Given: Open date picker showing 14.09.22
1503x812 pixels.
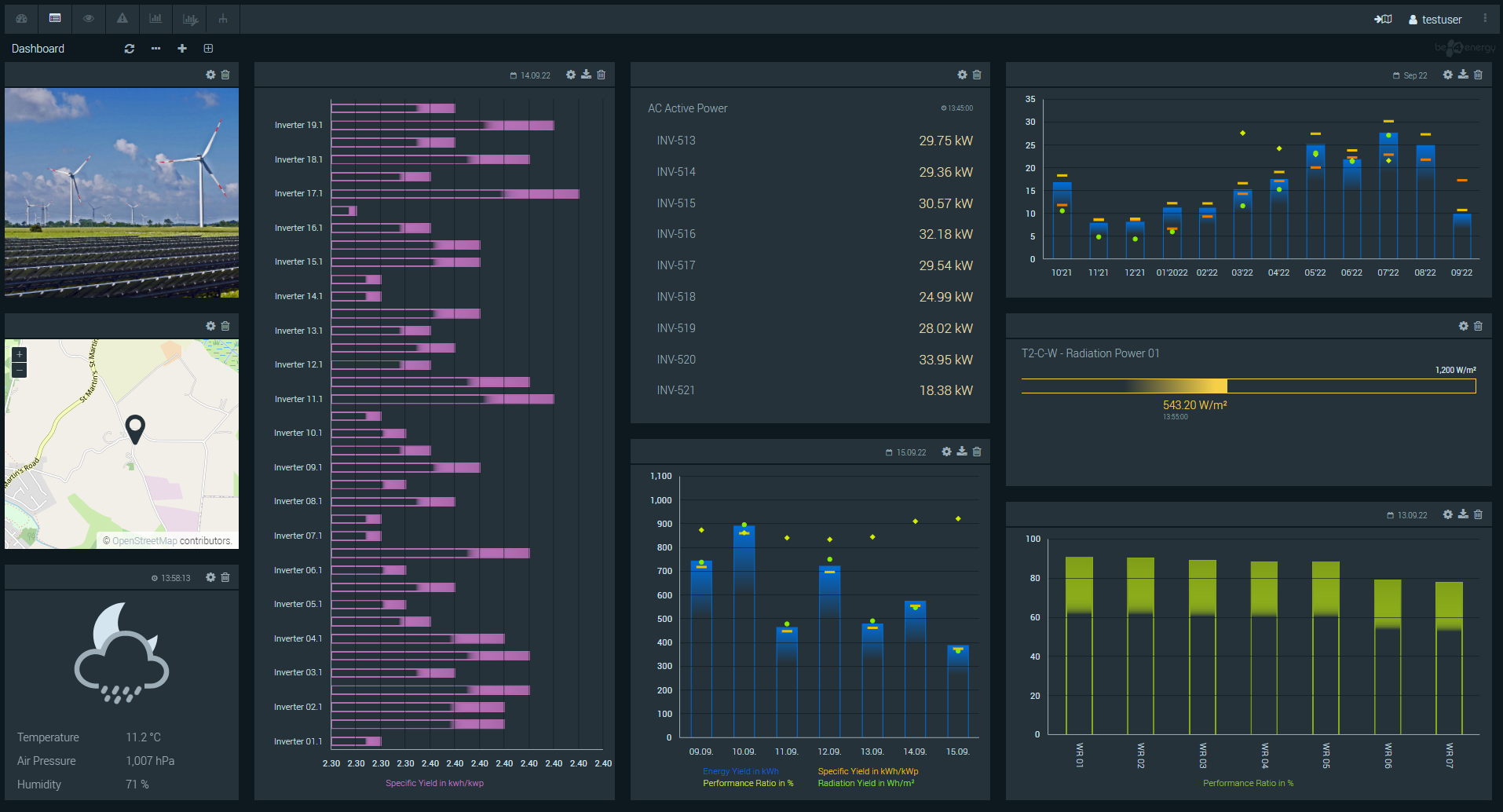Looking at the screenshot, I should [530, 75].
